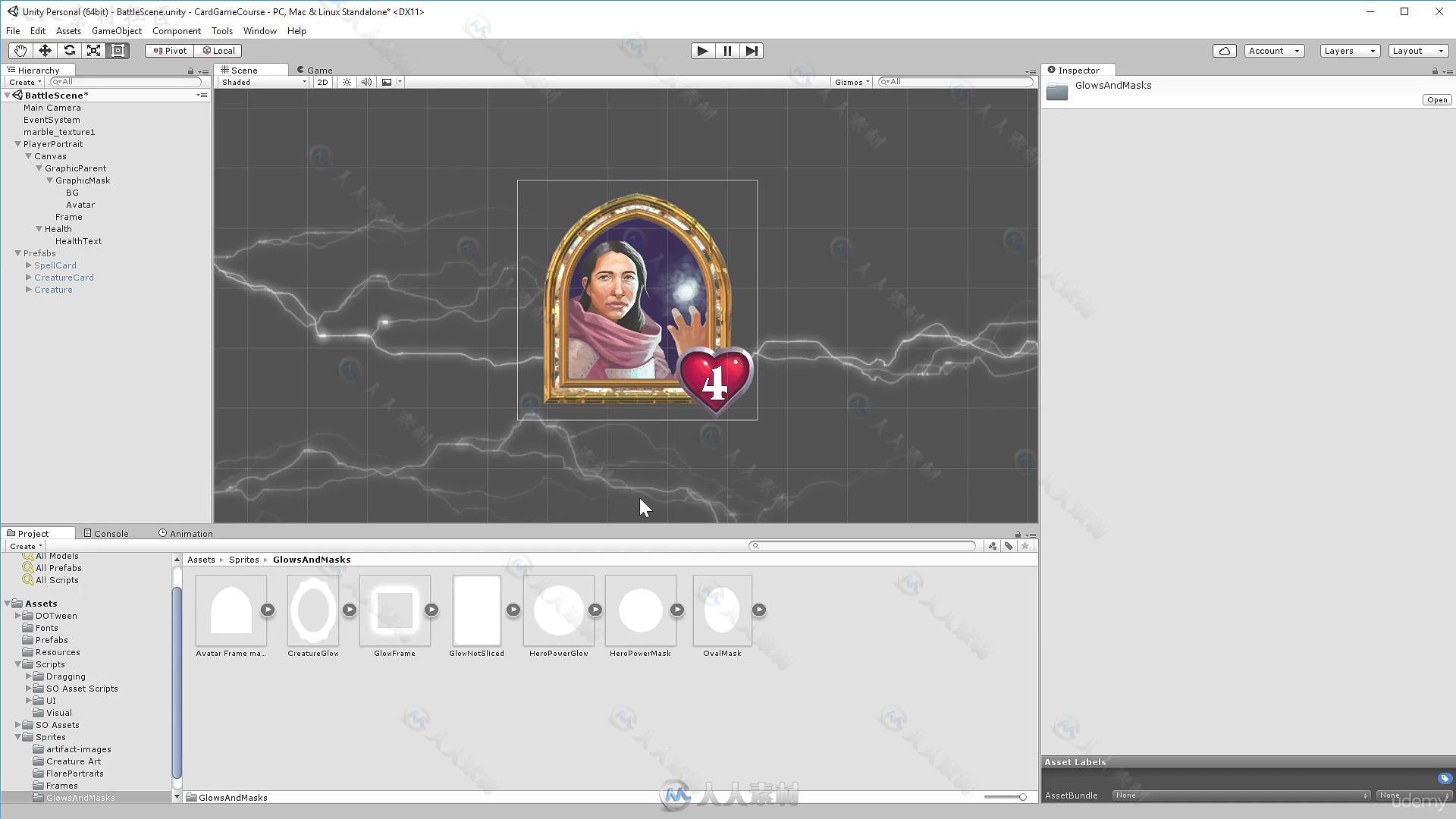
Task: Expand the DOTween folder
Action: (17, 616)
